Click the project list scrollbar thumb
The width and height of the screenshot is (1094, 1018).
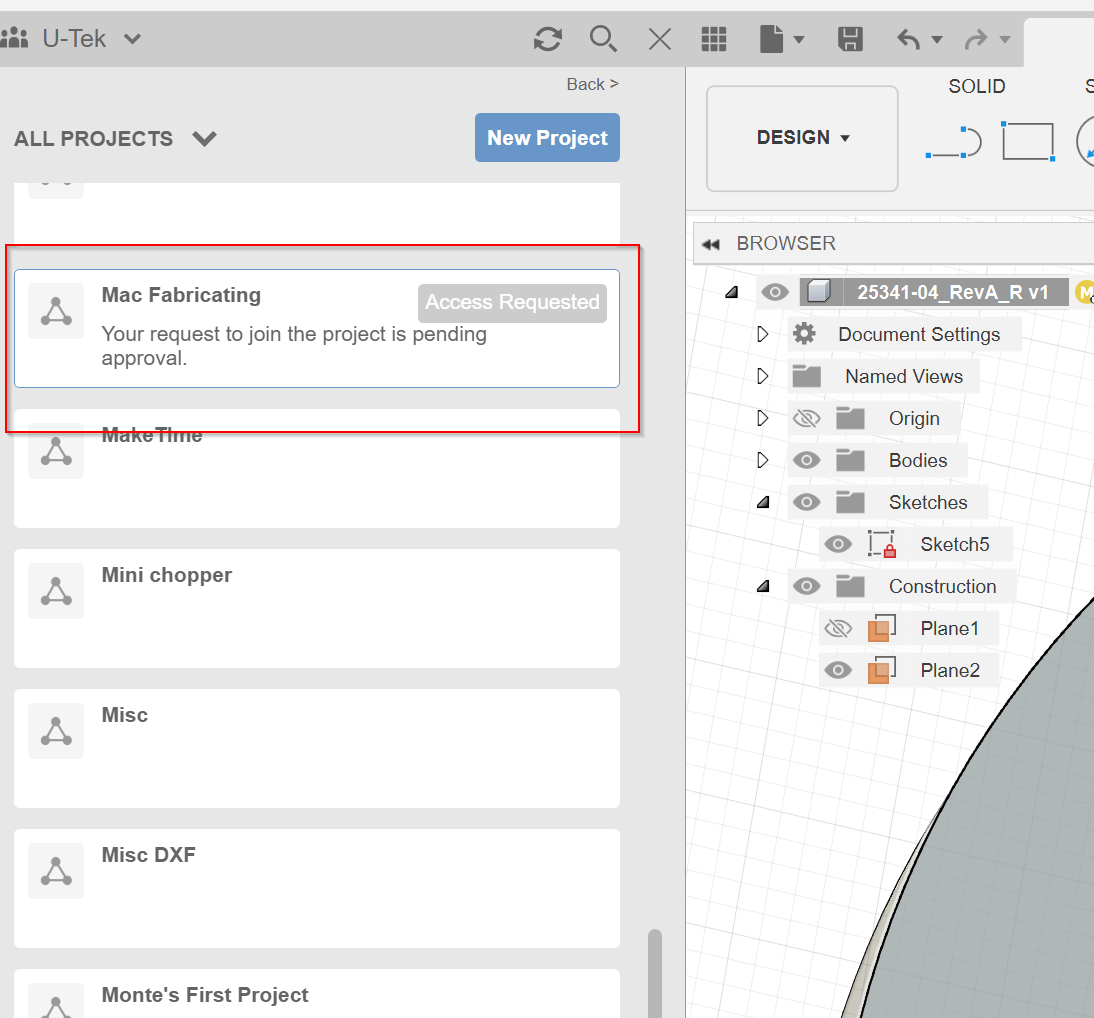tap(654, 973)
